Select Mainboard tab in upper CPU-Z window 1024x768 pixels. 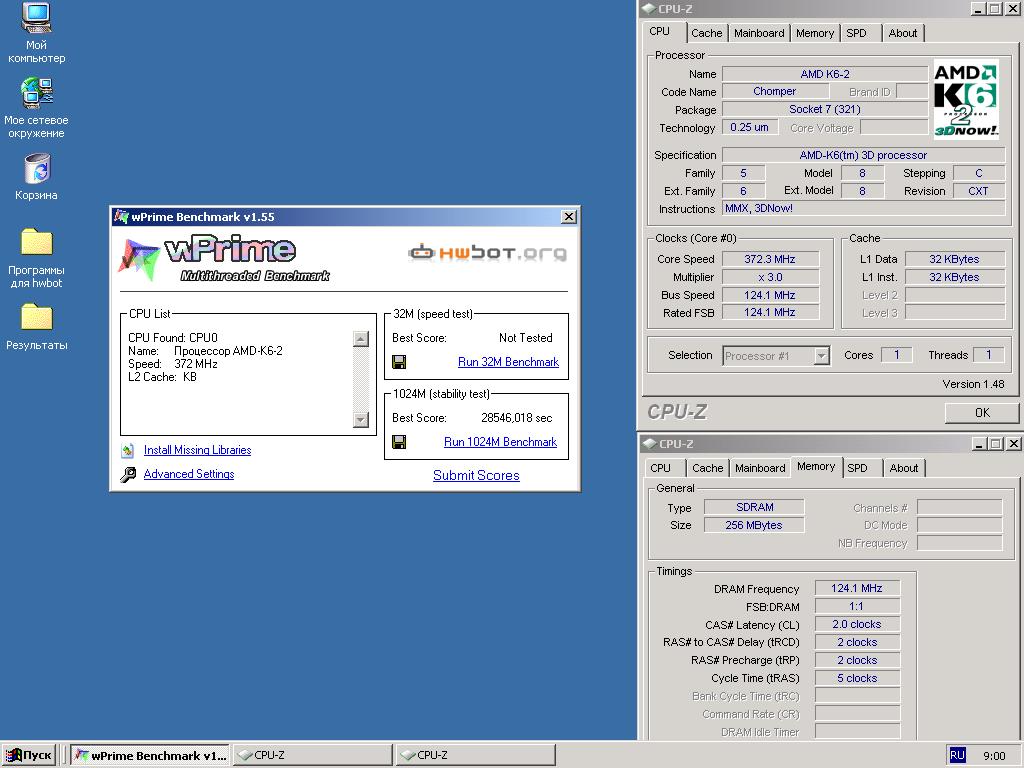(759, 33)
